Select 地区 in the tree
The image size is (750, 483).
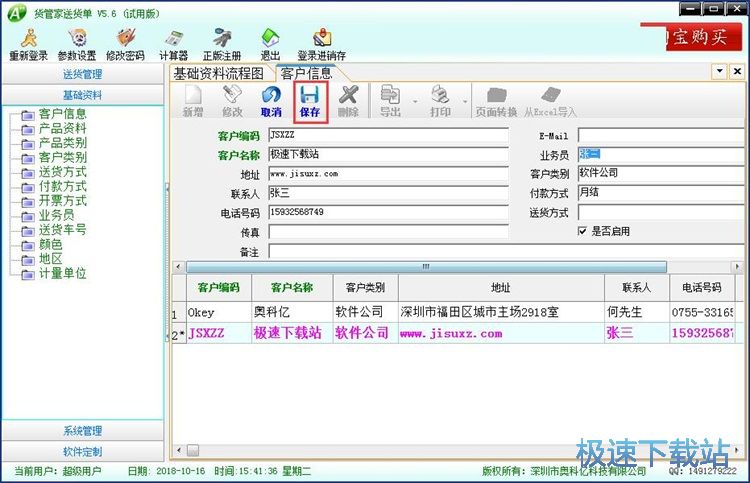[x=51, y=259]
